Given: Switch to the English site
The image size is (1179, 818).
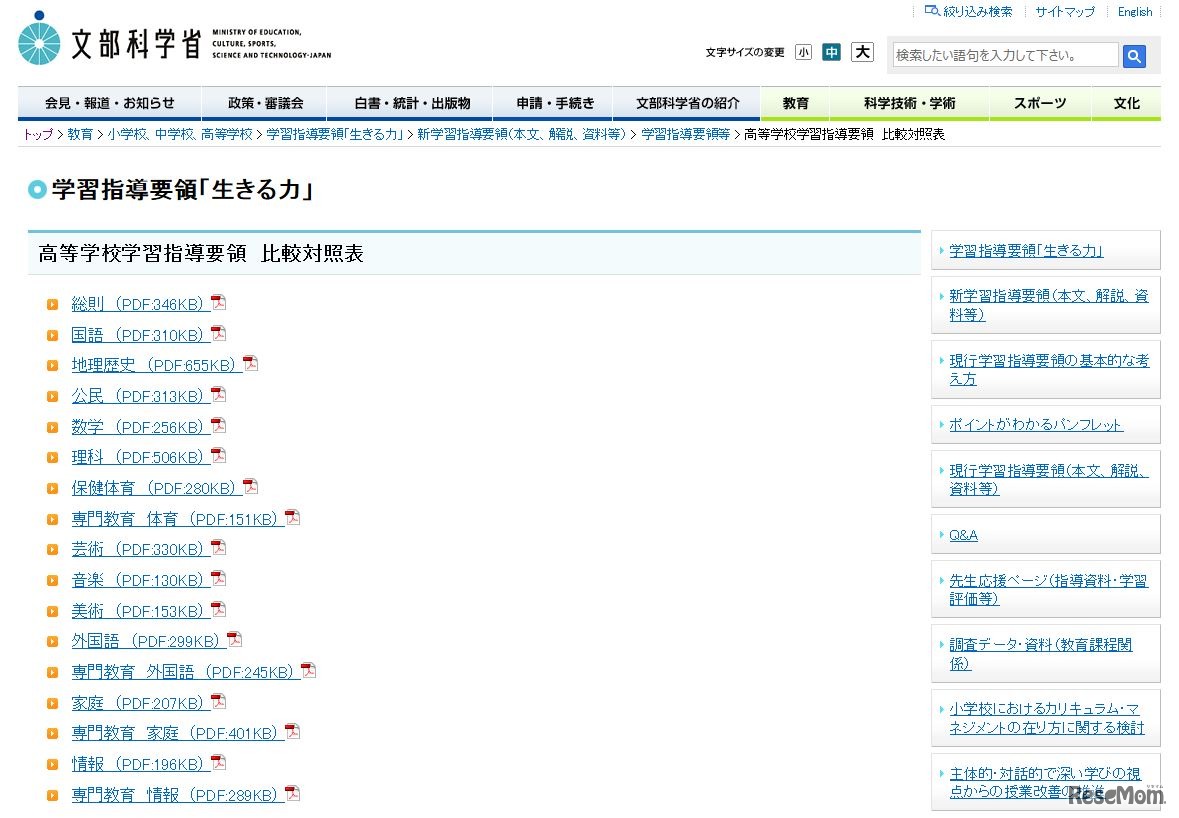Looking at the screenshot, I should click(1135, 12).
